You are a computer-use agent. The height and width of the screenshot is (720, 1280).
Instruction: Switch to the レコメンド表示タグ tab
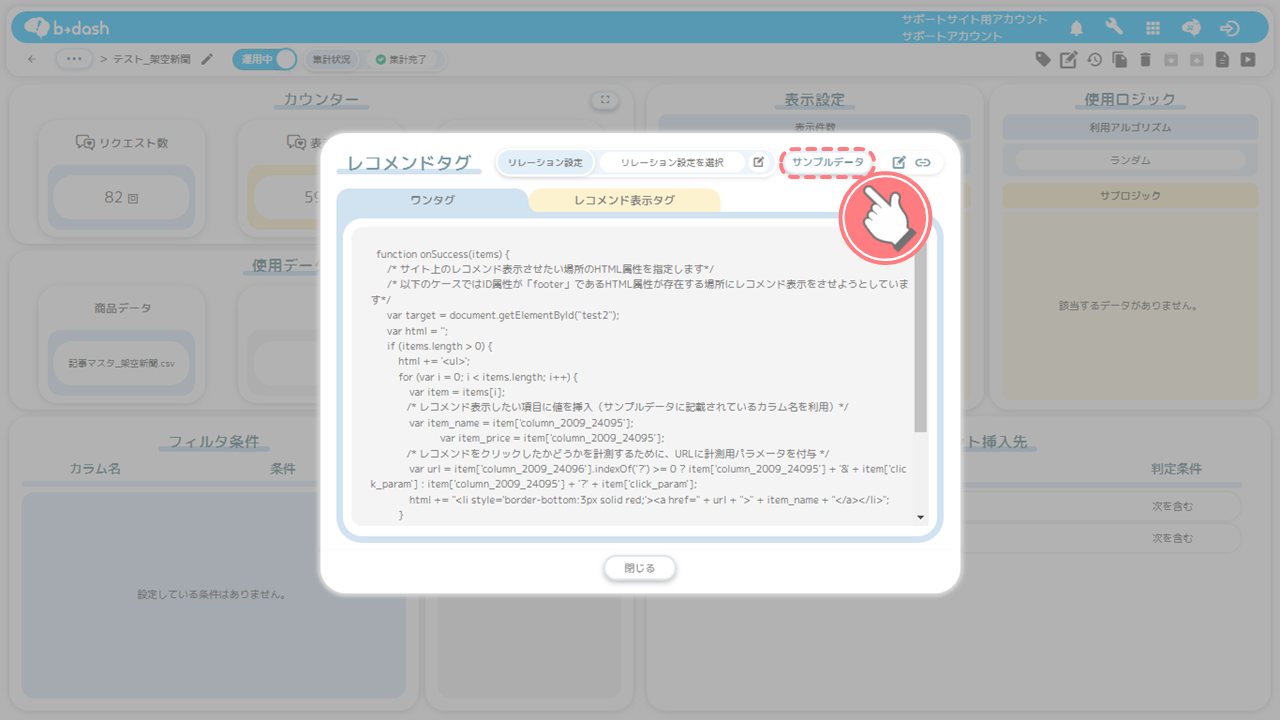click(624, 200)
